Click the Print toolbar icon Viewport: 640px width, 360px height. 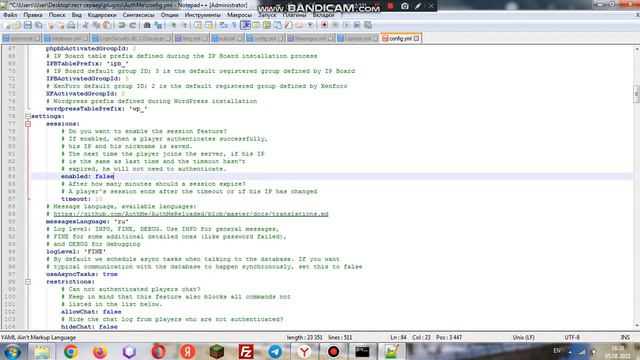71,25
